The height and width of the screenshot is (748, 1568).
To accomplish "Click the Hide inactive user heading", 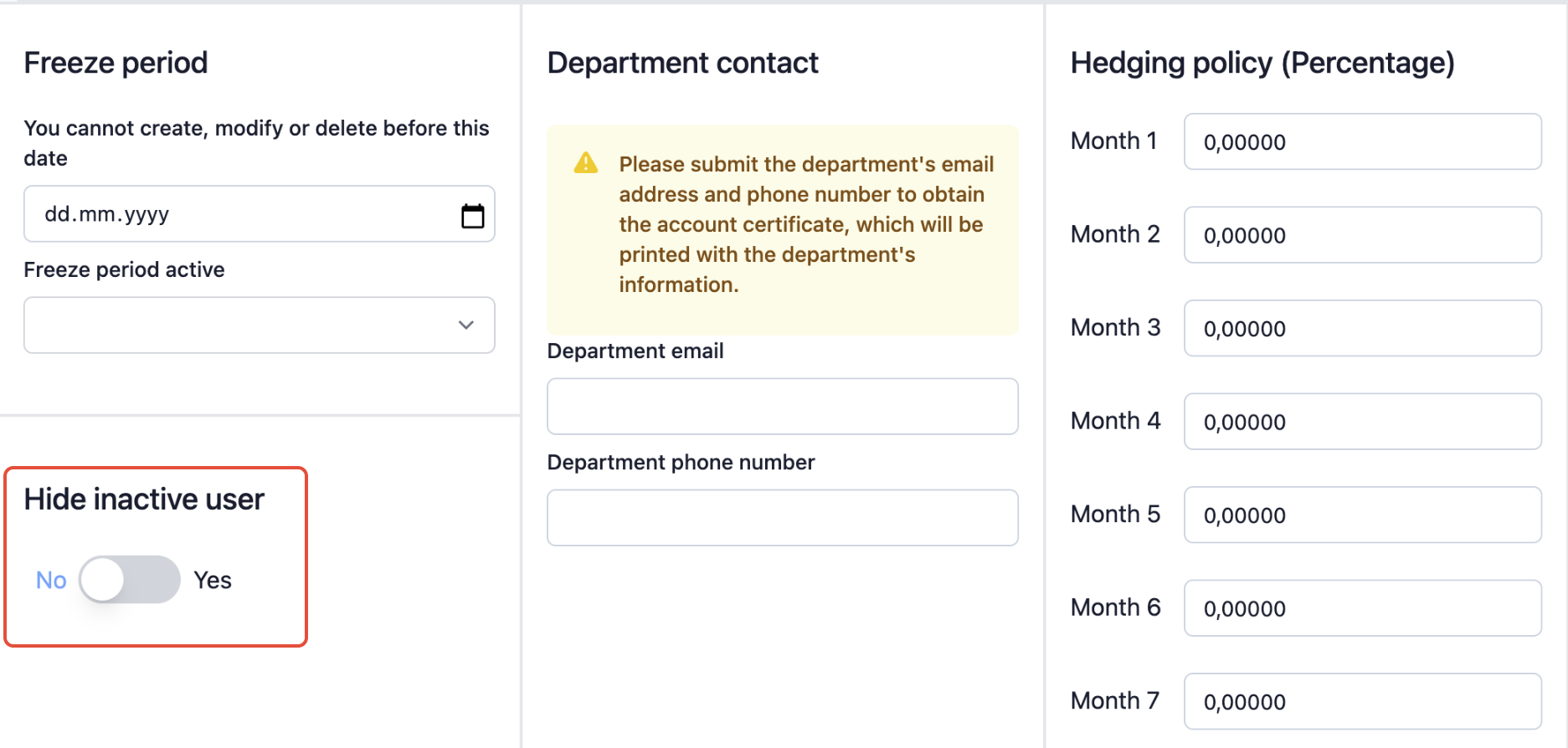I will (144, 500).
